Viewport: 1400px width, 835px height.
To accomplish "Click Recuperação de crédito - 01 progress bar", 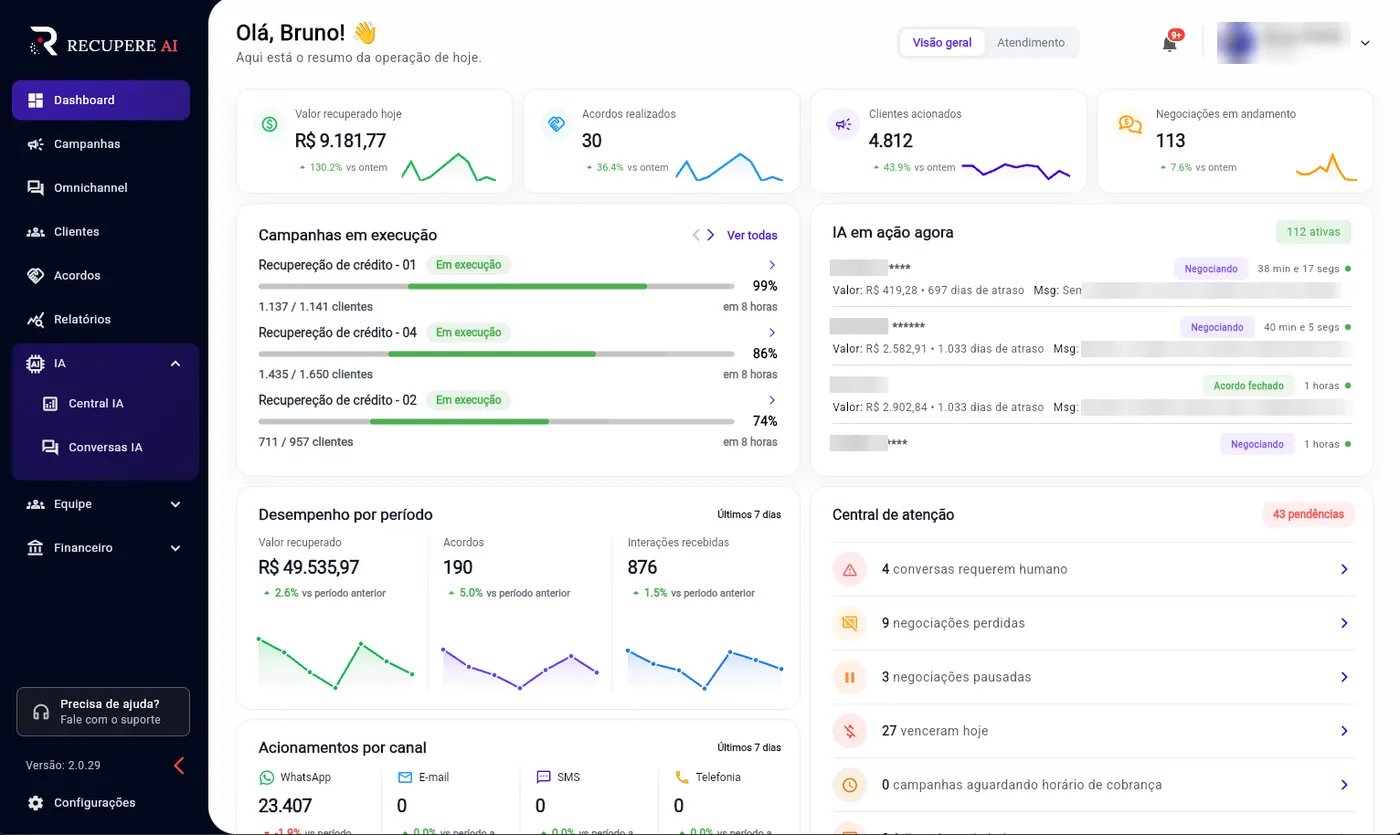I will click(496, 286).
